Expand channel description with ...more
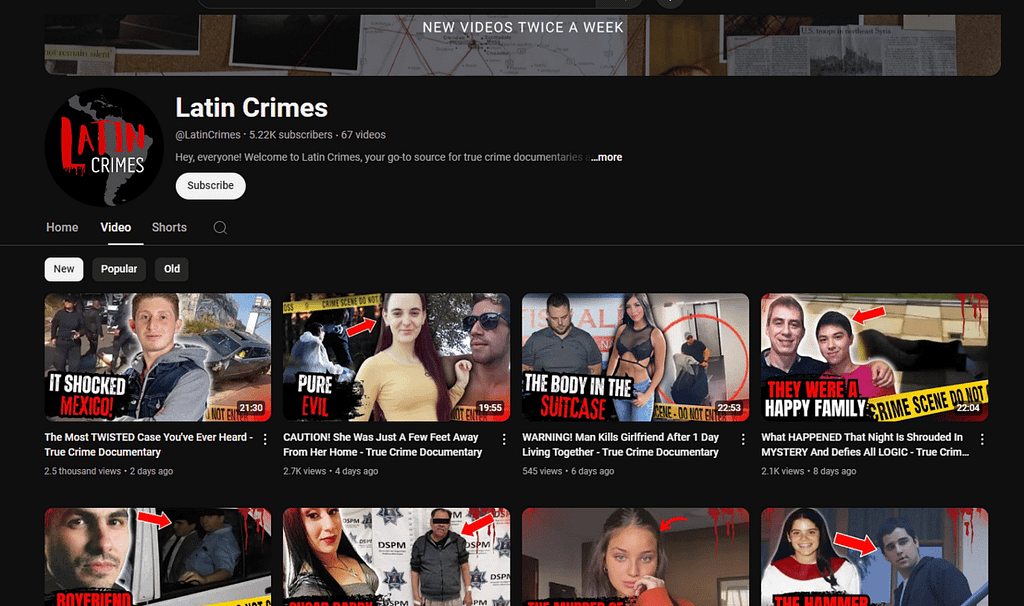Viewport: 1024px width, 606px height. (607, 157)
